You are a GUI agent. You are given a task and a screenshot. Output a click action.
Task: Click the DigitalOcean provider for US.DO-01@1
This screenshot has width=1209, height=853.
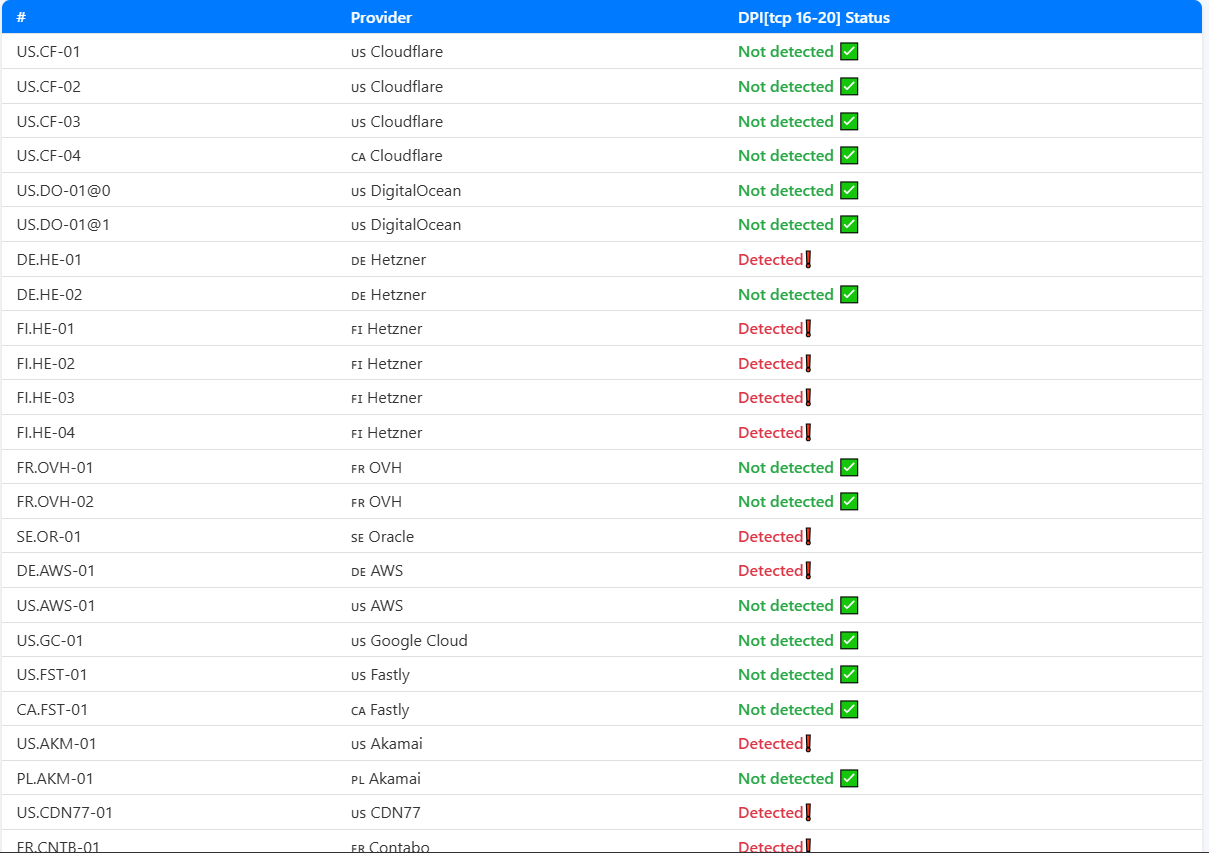pos(415,225)
